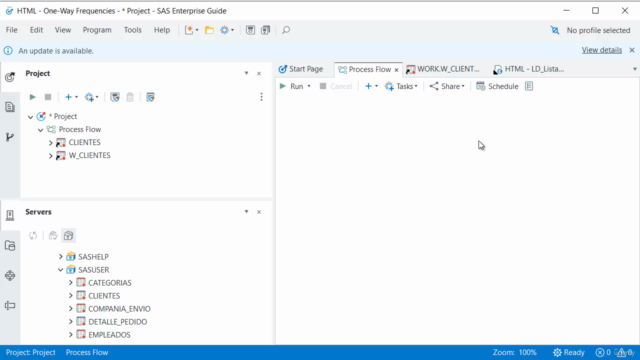Click the search magnifier icon in toolbar
The height and width of the screenshot is (360, 640).
pyautogui.click(x=286, y=30)
